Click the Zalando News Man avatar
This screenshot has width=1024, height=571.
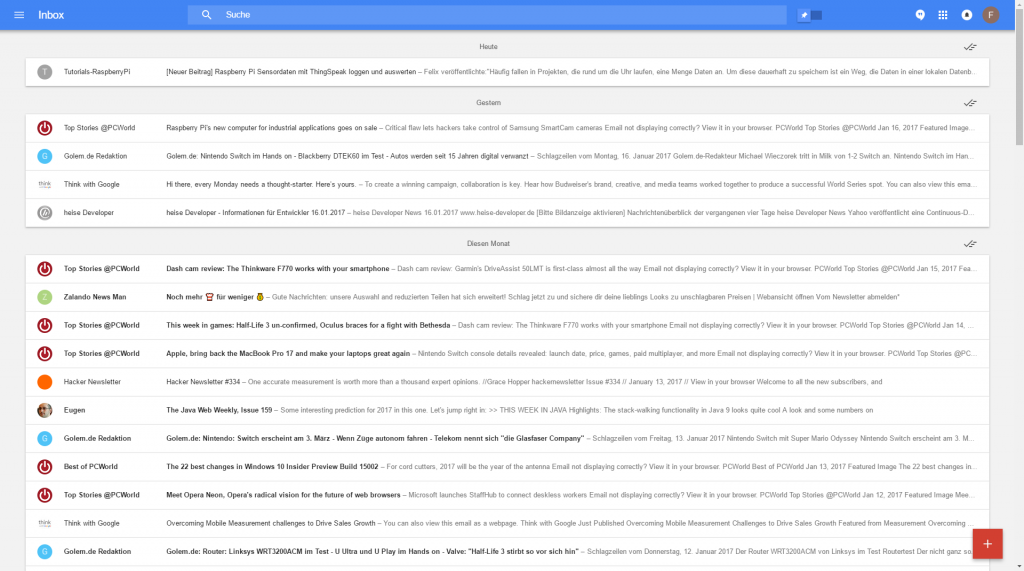point(44,297)
